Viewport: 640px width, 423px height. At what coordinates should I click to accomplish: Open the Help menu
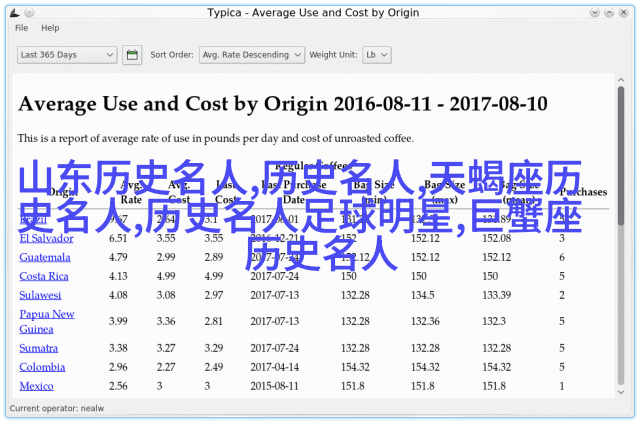(50, 29)
